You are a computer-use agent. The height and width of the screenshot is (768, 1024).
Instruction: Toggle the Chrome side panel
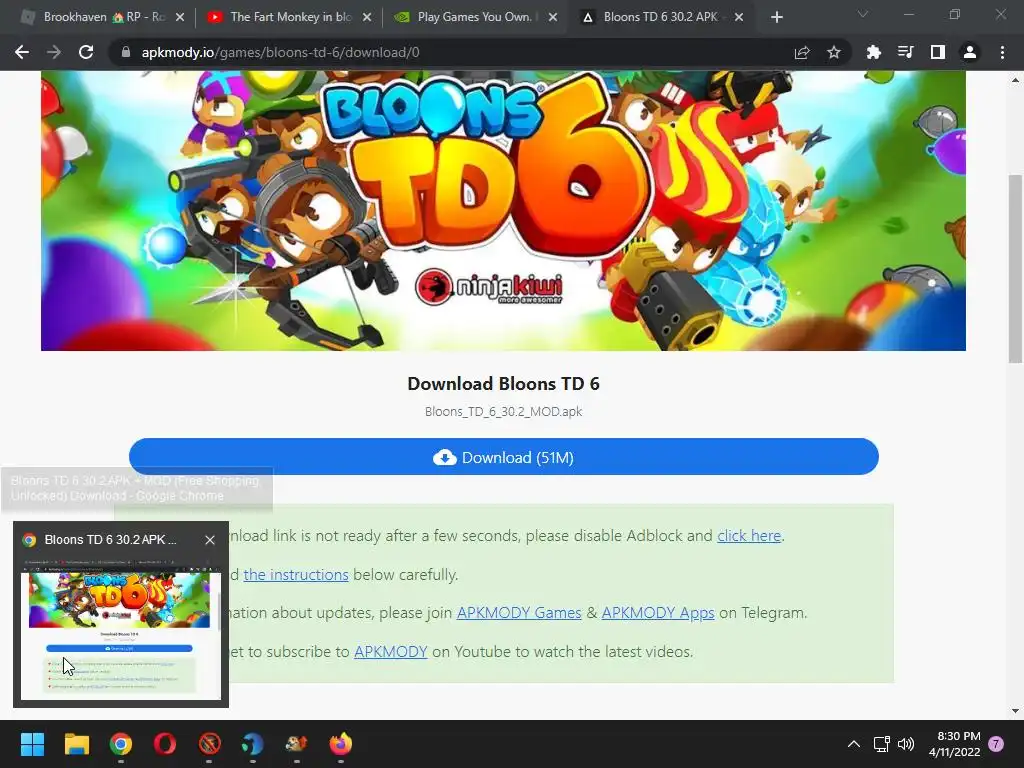click(x=938, y=52)
